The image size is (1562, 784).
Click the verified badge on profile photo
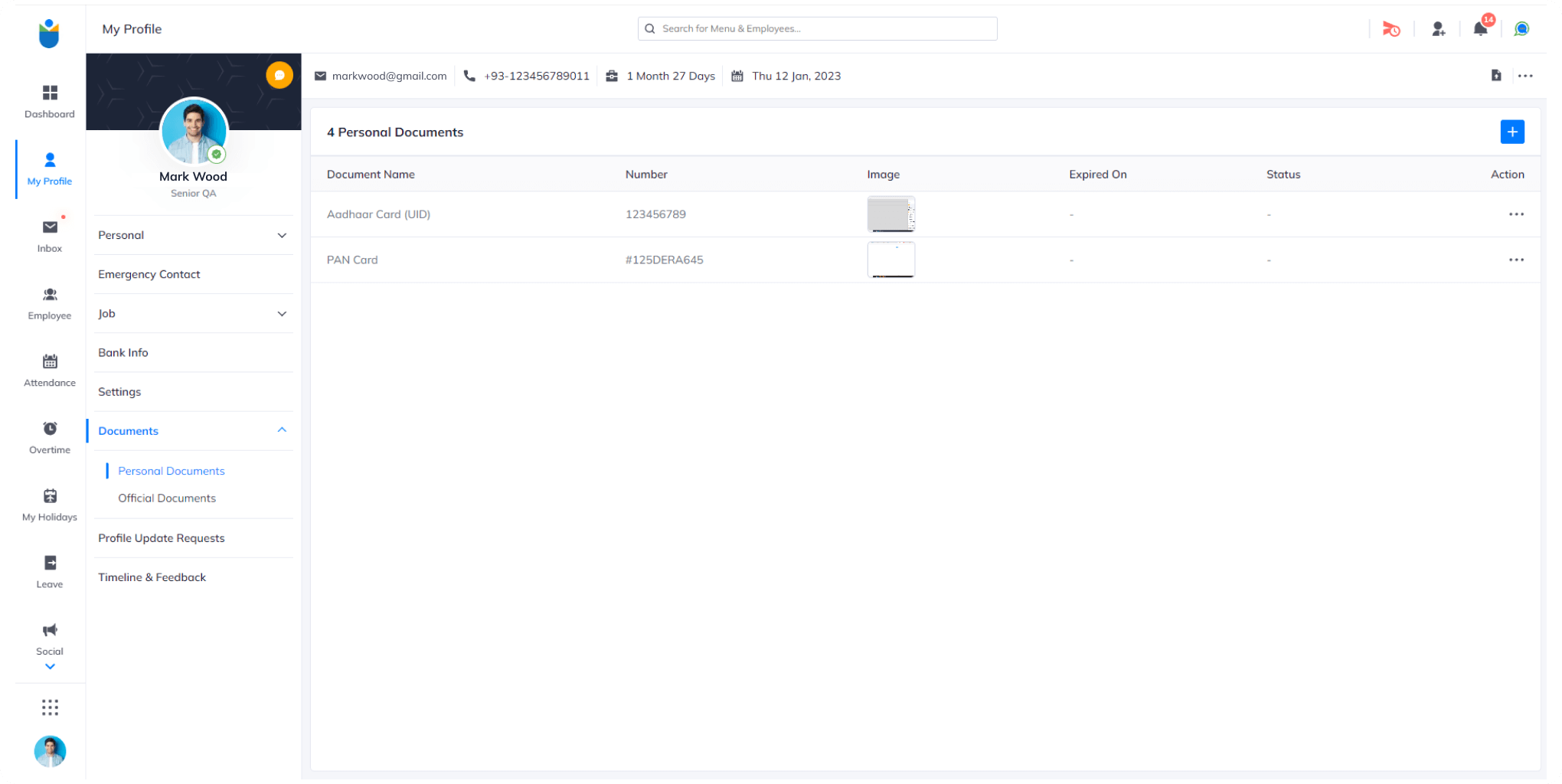217,154
